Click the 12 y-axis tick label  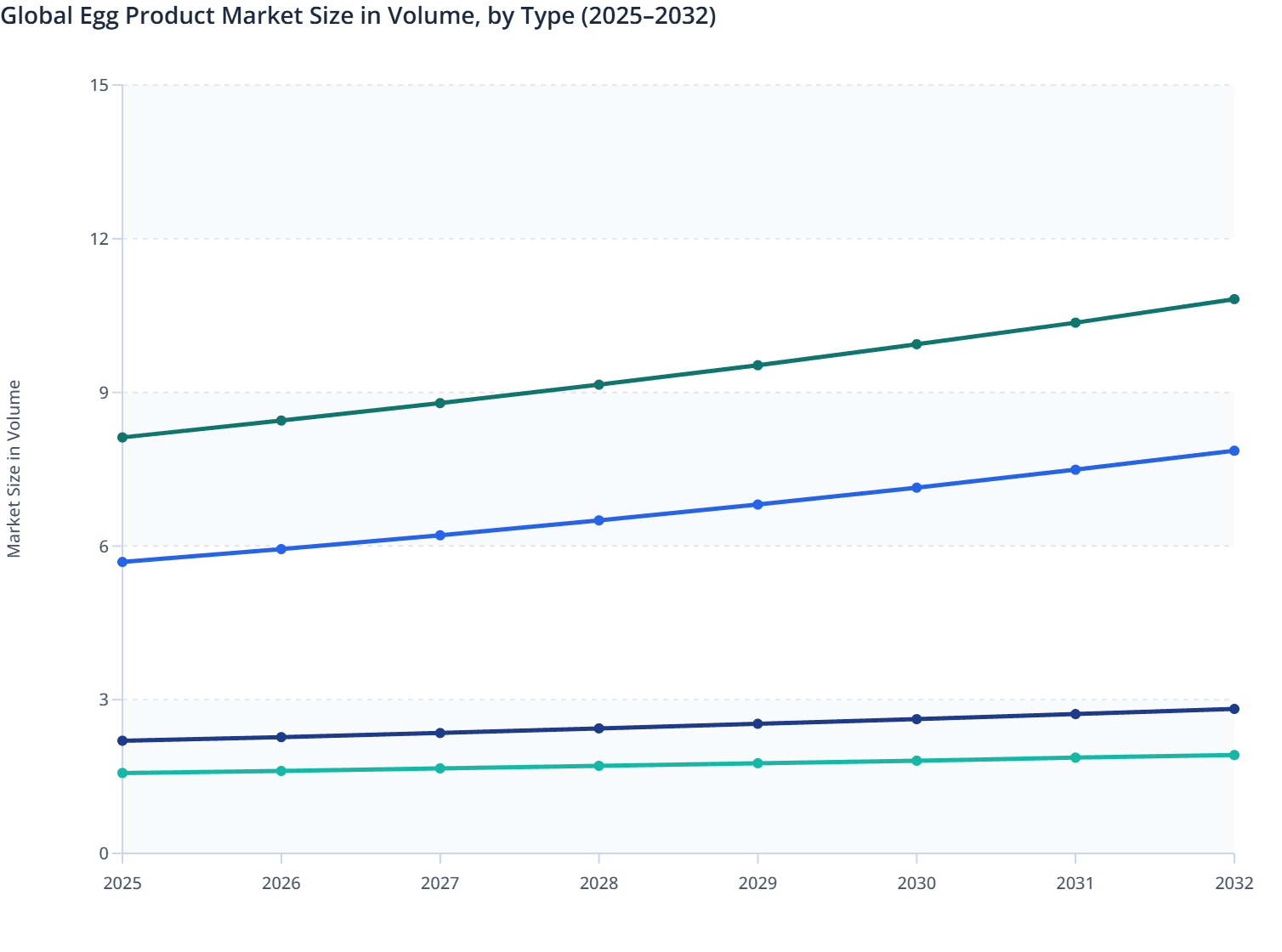[99, 239]
